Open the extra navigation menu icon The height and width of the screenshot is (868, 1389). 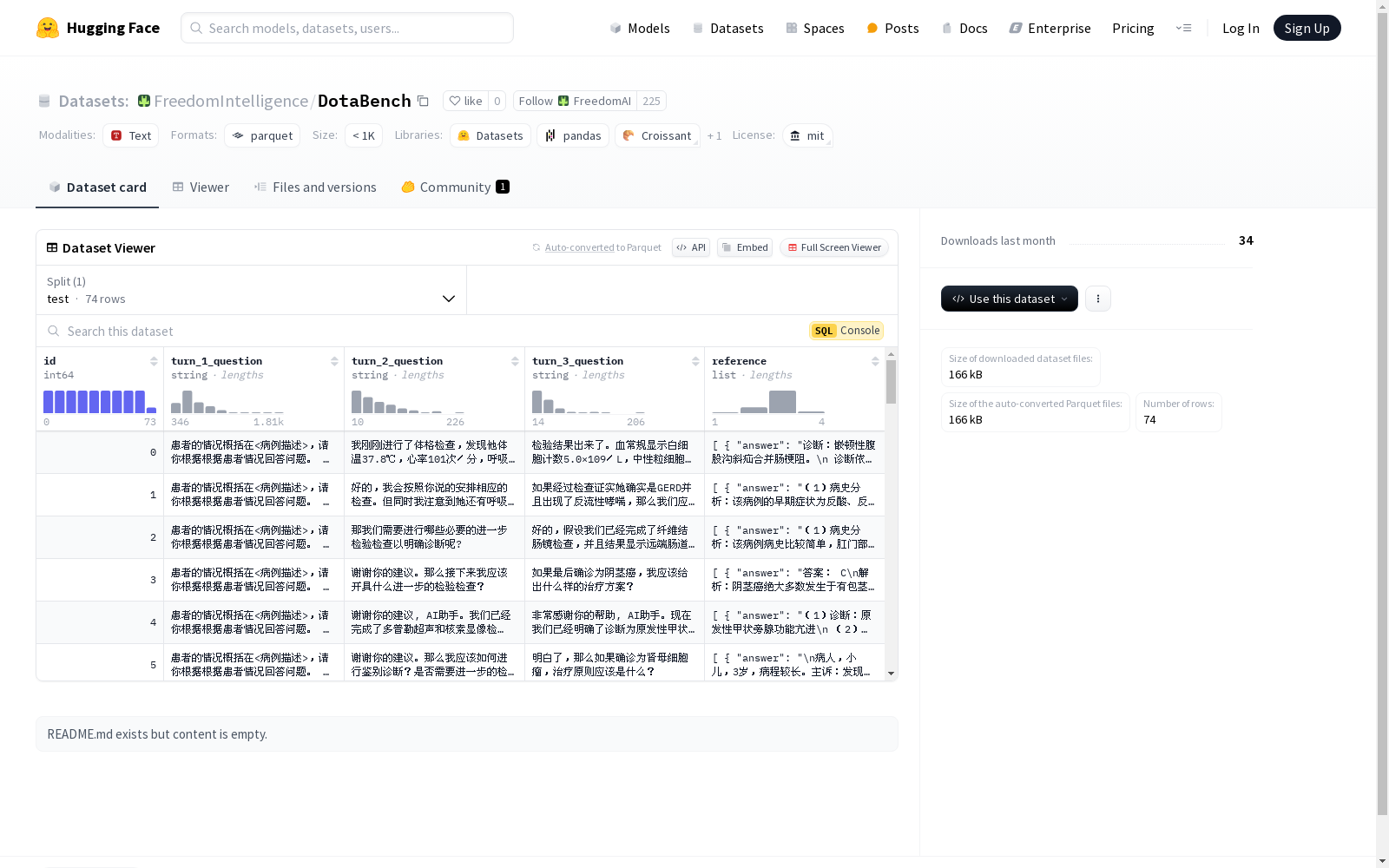tap(1183, 28)
